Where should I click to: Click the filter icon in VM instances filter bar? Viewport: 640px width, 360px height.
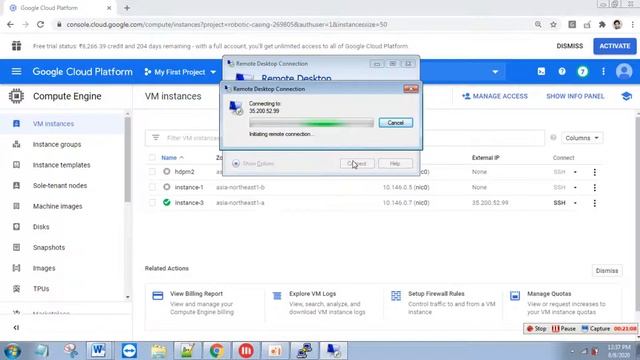tap(156, 138)
